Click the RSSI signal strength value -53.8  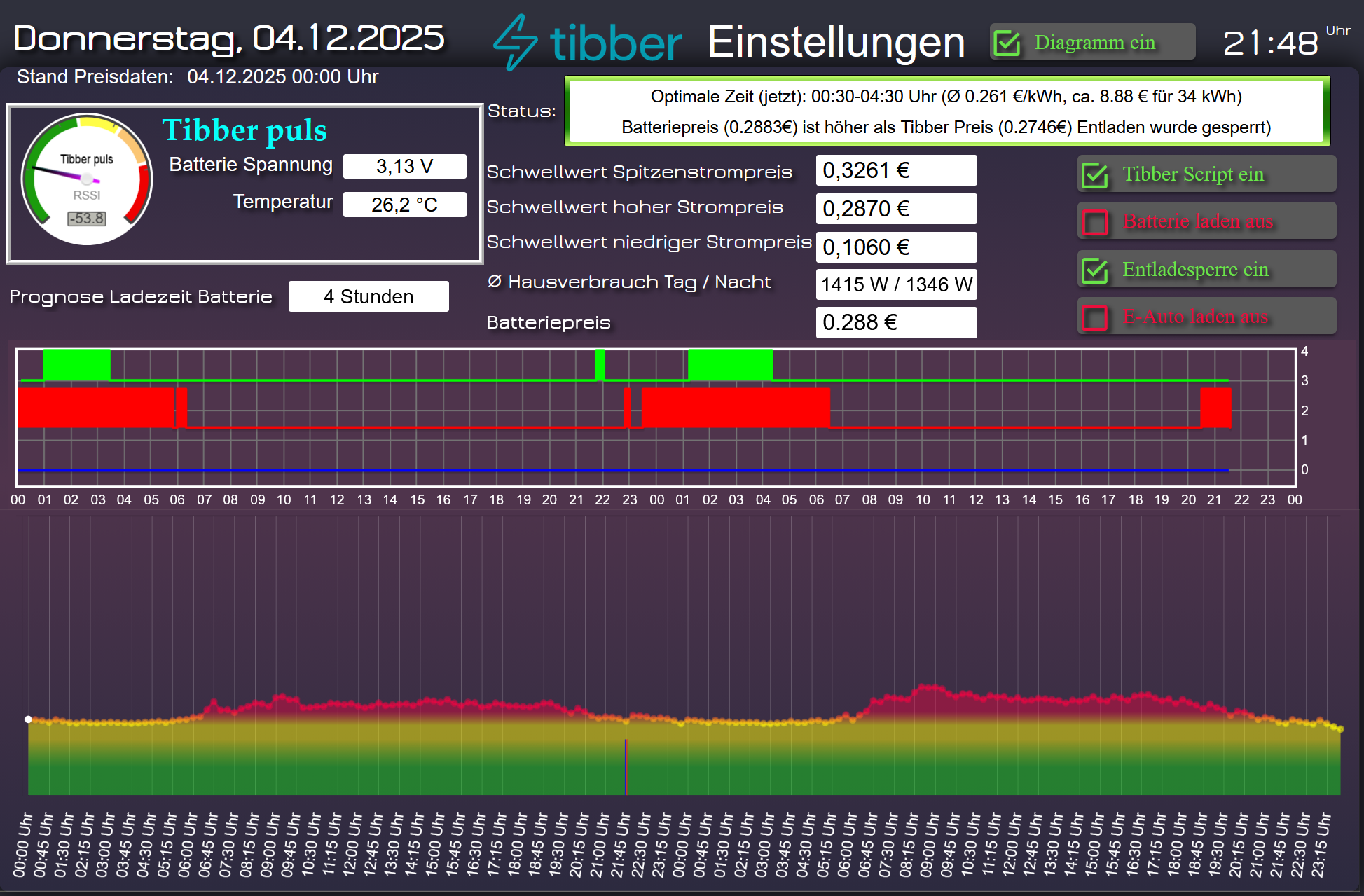click(x=87, y=219)
